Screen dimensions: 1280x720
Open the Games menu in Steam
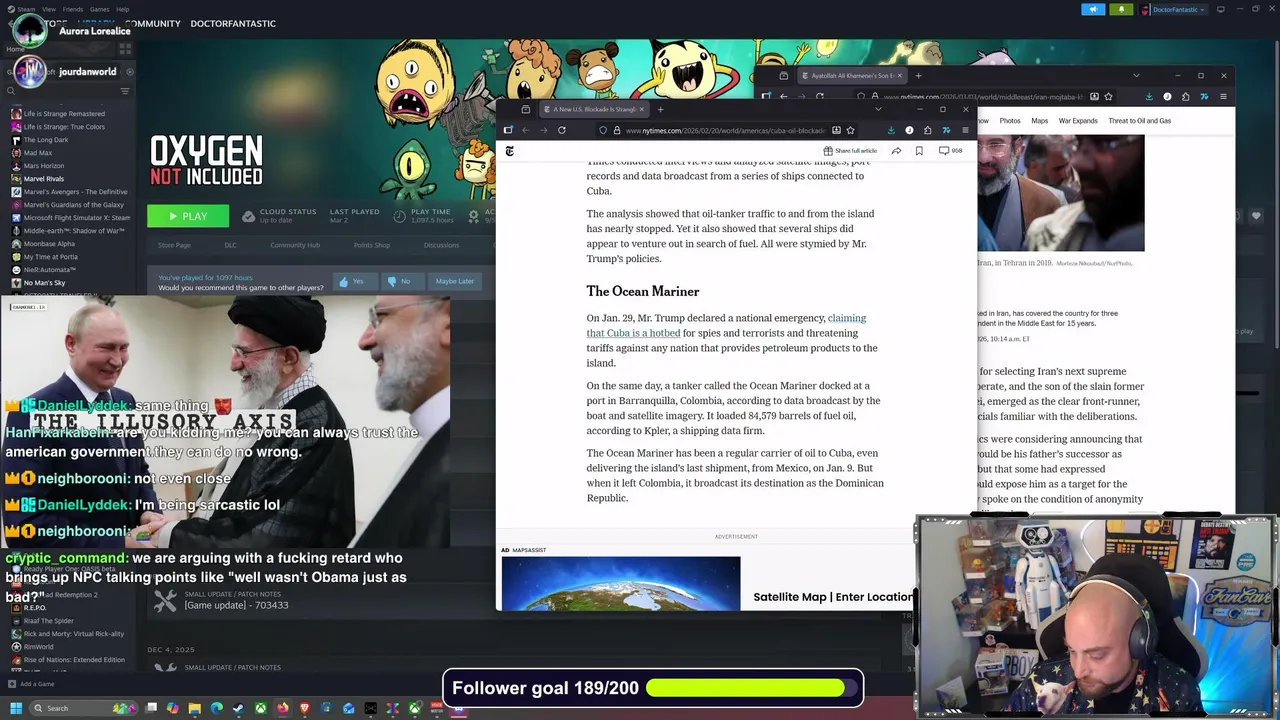(x=99, y=9)
